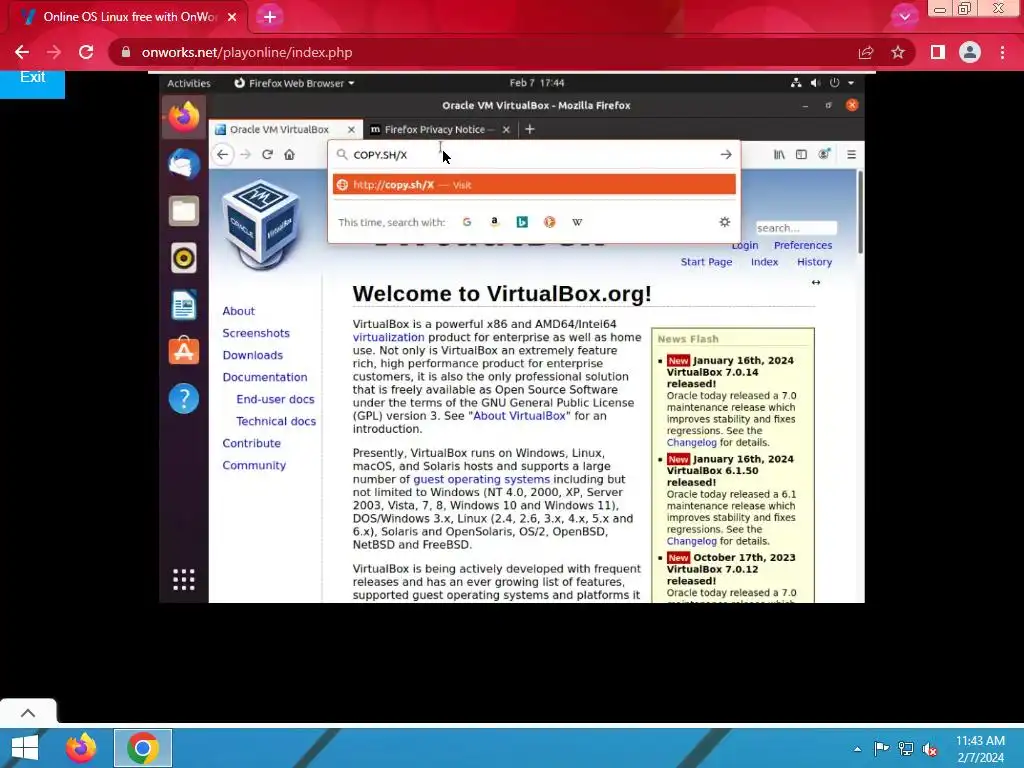Open Rhythmbox music player in dock

[184, 258]
